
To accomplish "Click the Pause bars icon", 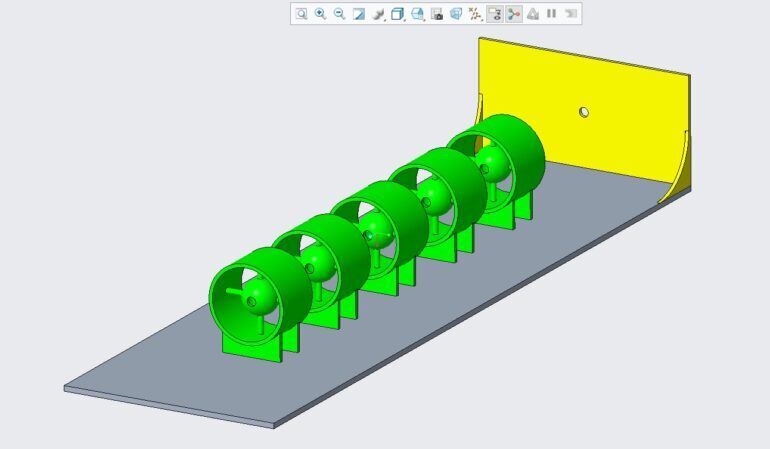I will [x=551, y=14].
